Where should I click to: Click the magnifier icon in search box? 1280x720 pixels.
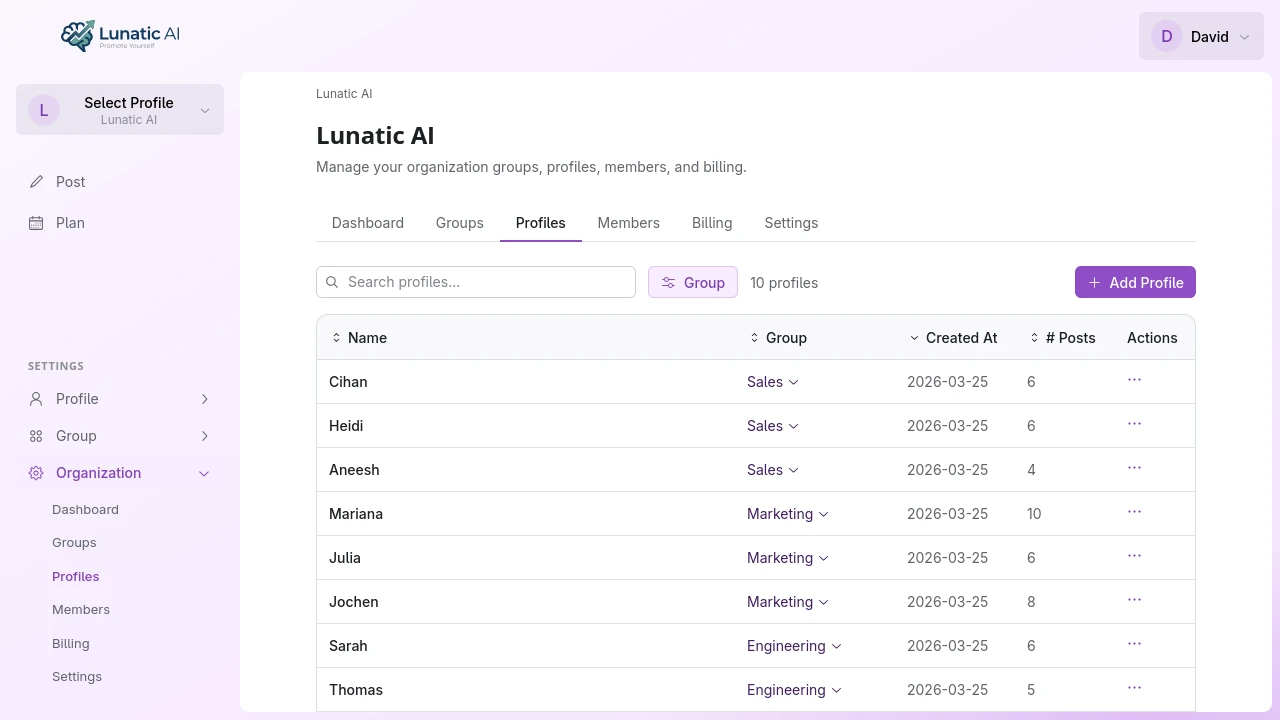tap(332, 282)
